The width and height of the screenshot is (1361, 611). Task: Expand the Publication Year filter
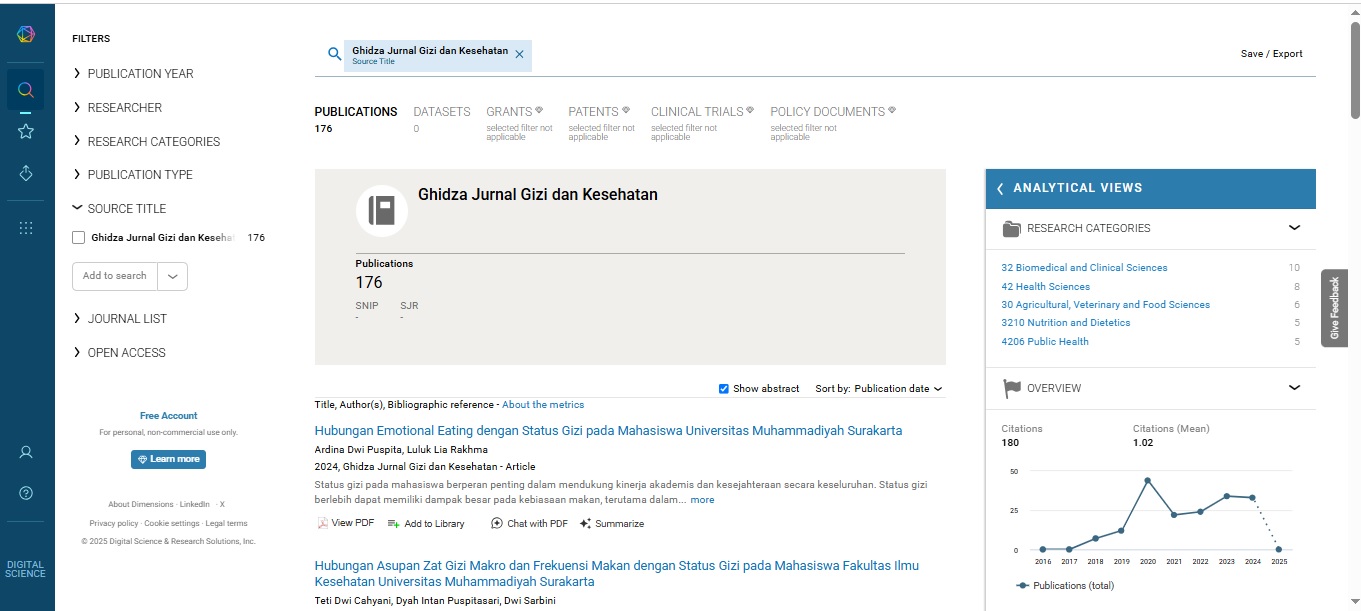click(140, 74)
